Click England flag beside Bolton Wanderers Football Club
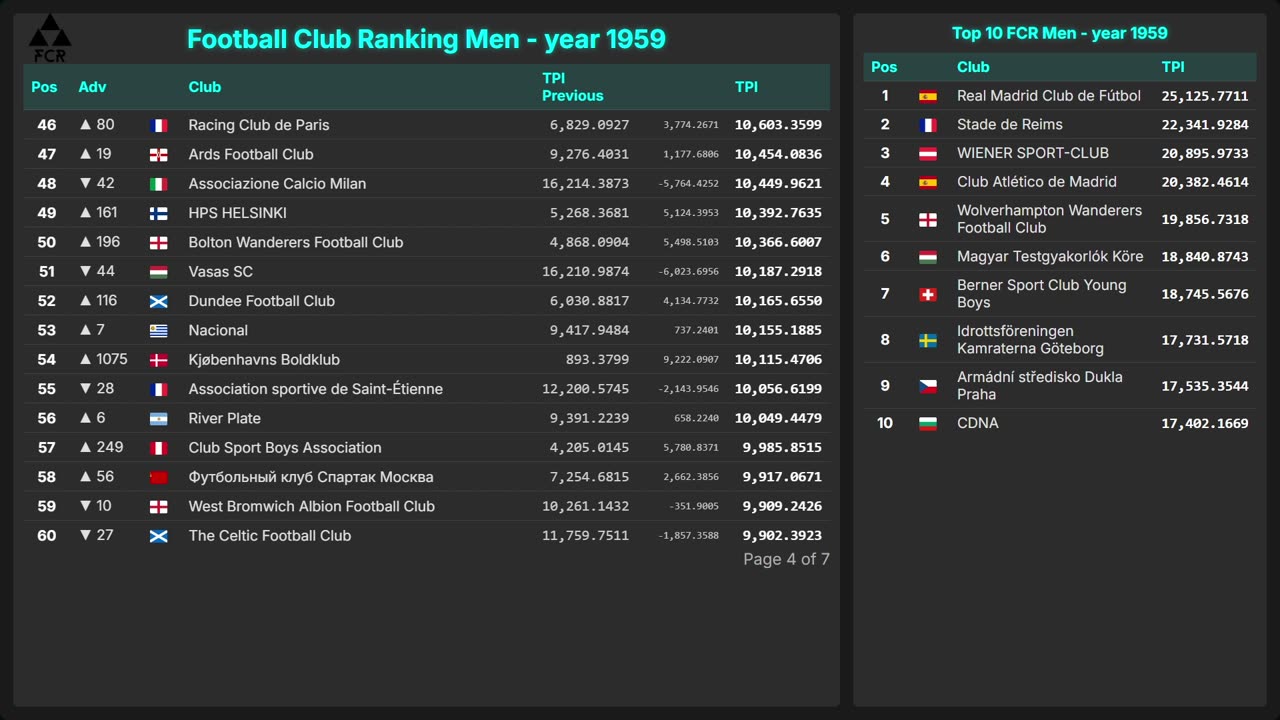Screen dimensions: 1280x720 coord(158,243)
